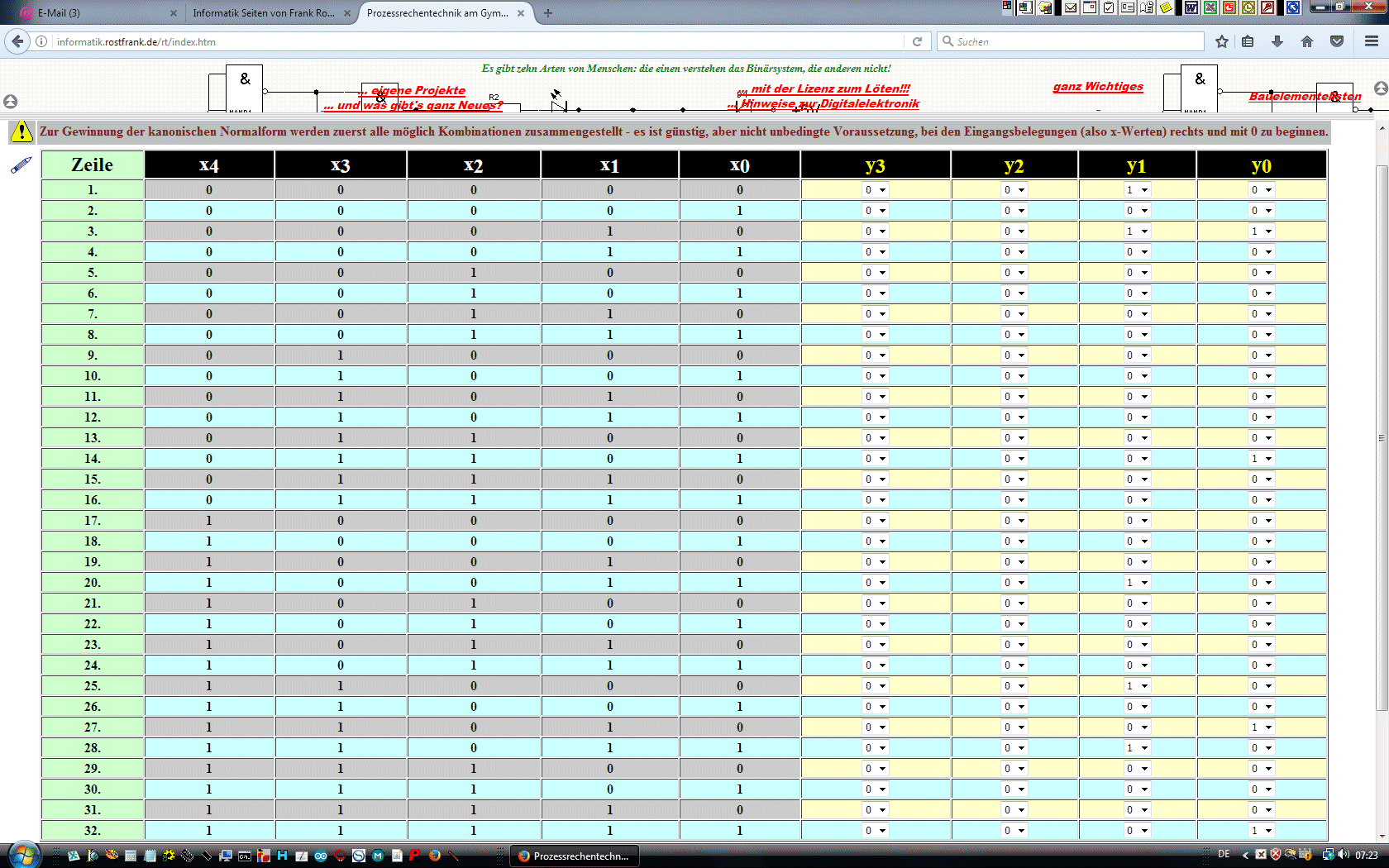This screenshot has width=1389, height=868.
Task: Open the Firefox hamburger menu
Action: [x=1371, y=41]
